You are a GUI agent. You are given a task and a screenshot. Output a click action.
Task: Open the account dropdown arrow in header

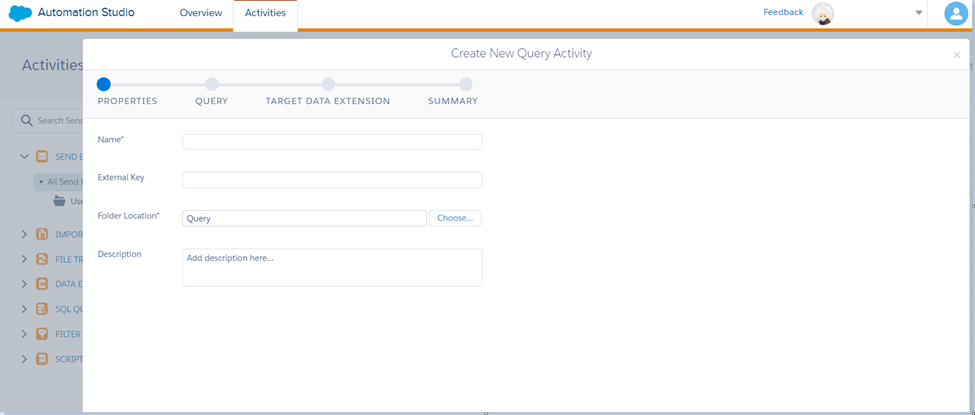[918, 13]
